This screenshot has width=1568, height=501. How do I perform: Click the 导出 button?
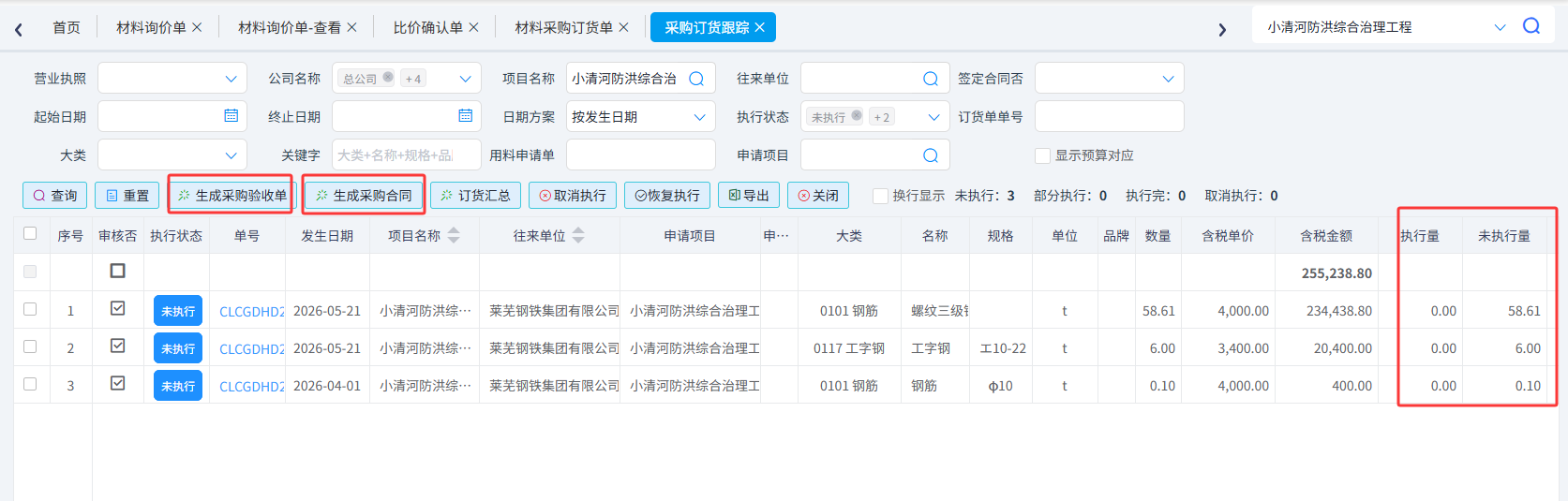749,195
